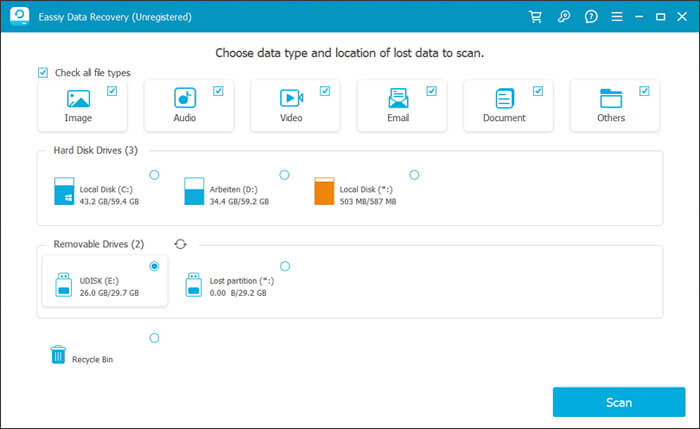The height and width of the screenshot is (429, 700).
Task: Refresh the Removable Drives list
Action: 180,244
